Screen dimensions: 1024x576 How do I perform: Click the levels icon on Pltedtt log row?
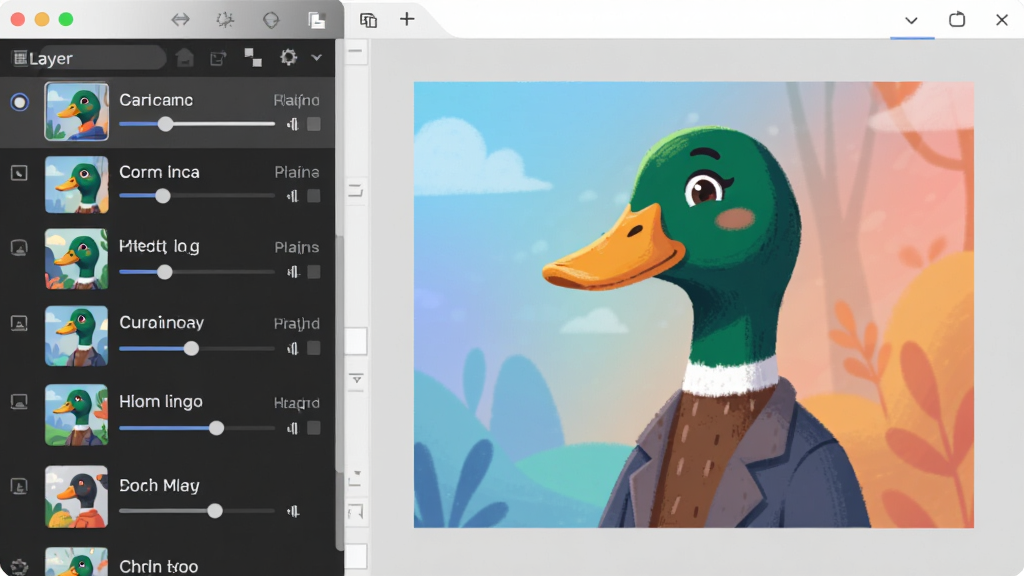click(x=293, y=272)
